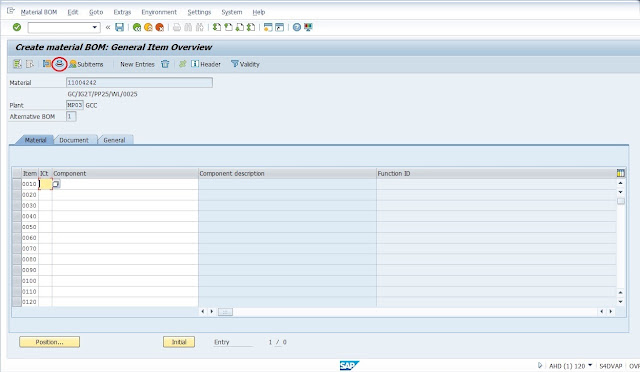Go to previous page icon

pyautogui.click(x=228, y=27)
